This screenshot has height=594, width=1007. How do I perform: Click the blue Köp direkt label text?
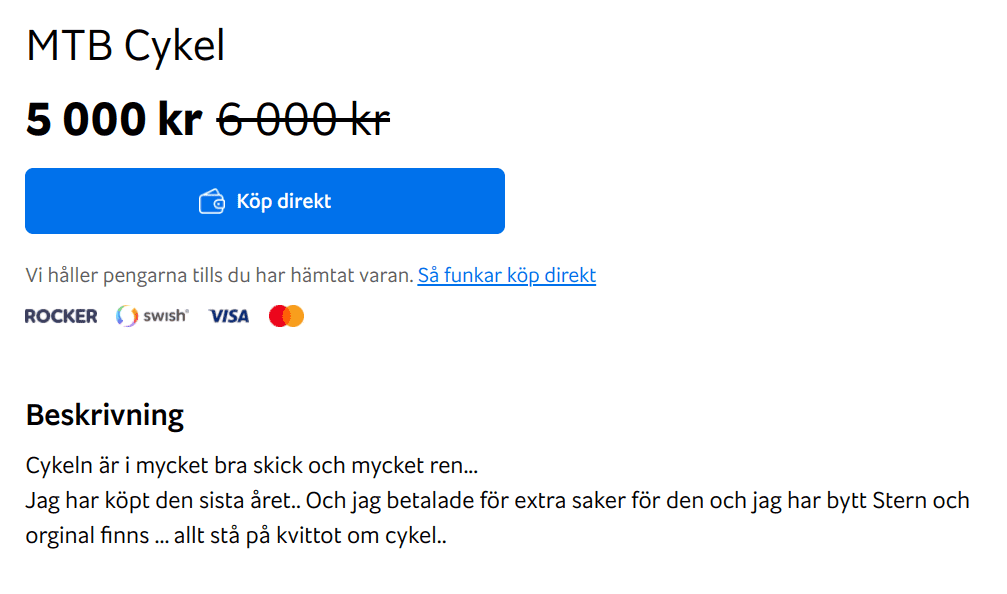(283, 201)
